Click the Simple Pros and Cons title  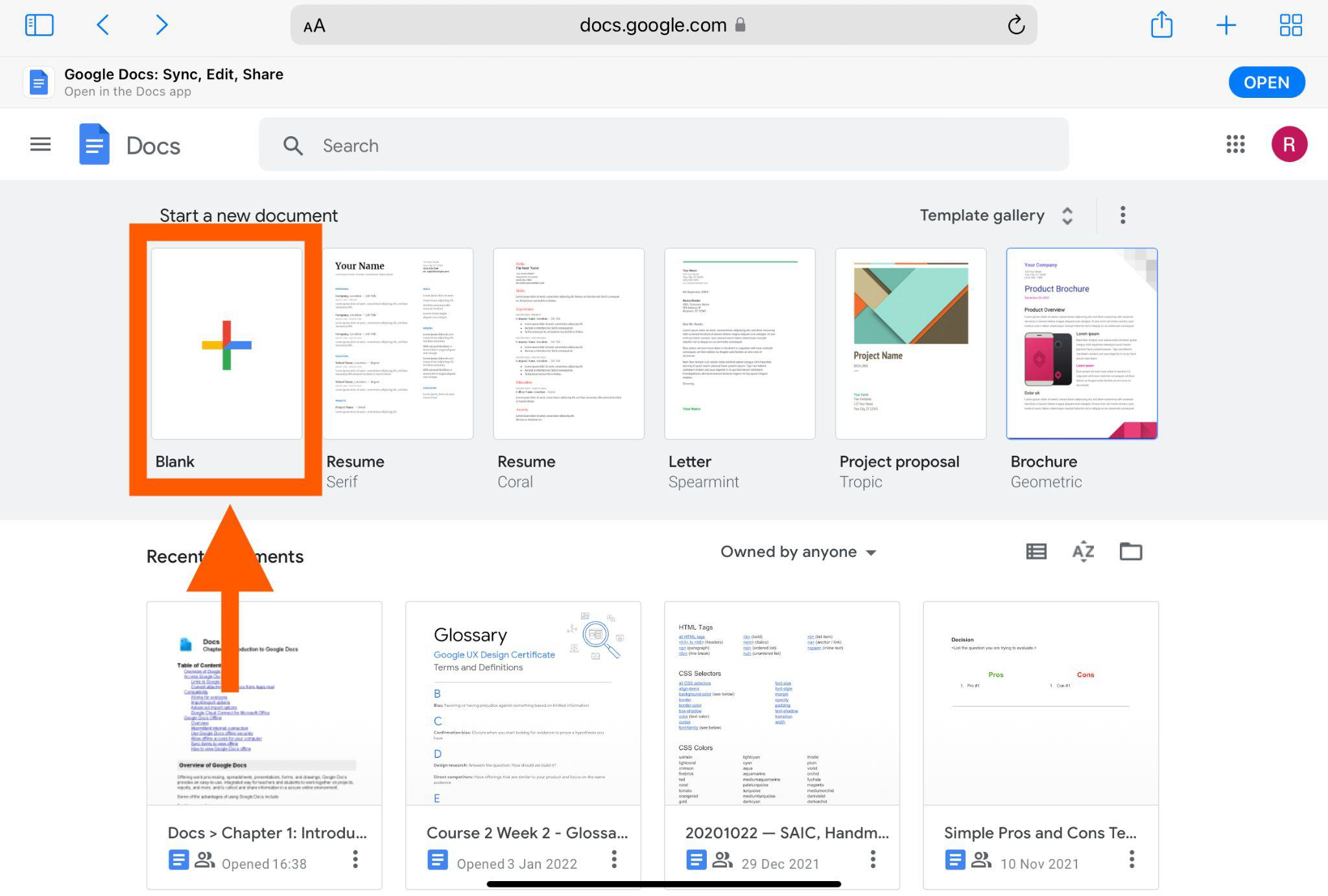(1040, 832)
